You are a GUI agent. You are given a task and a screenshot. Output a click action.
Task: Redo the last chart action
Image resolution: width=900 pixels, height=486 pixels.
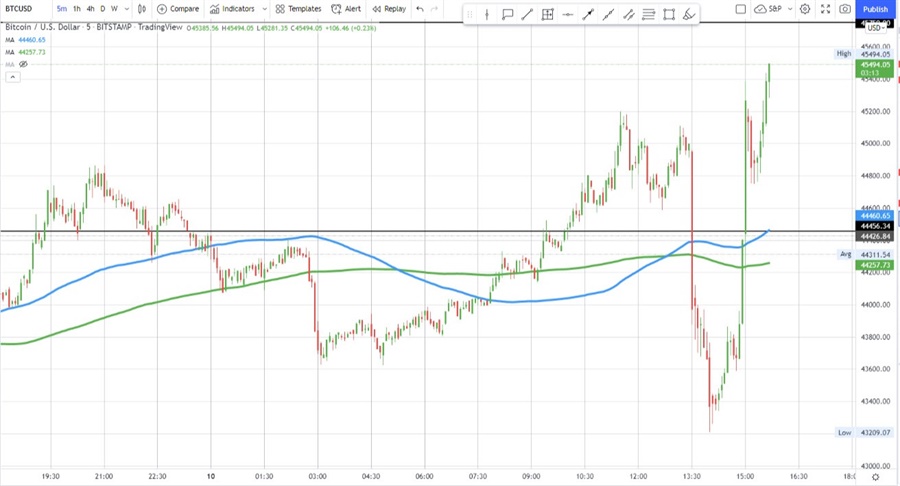(x=435, y=9)
